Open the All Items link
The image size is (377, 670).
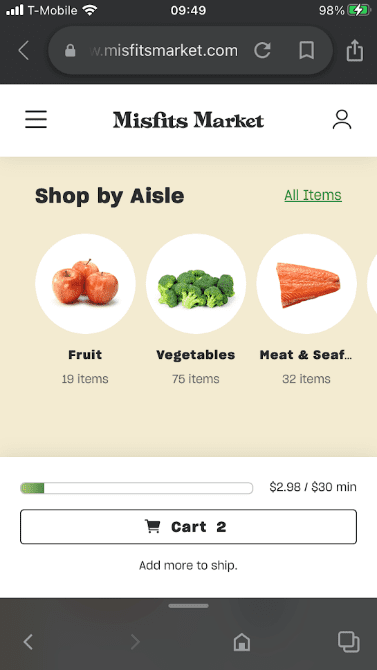(x=313, y=195)
